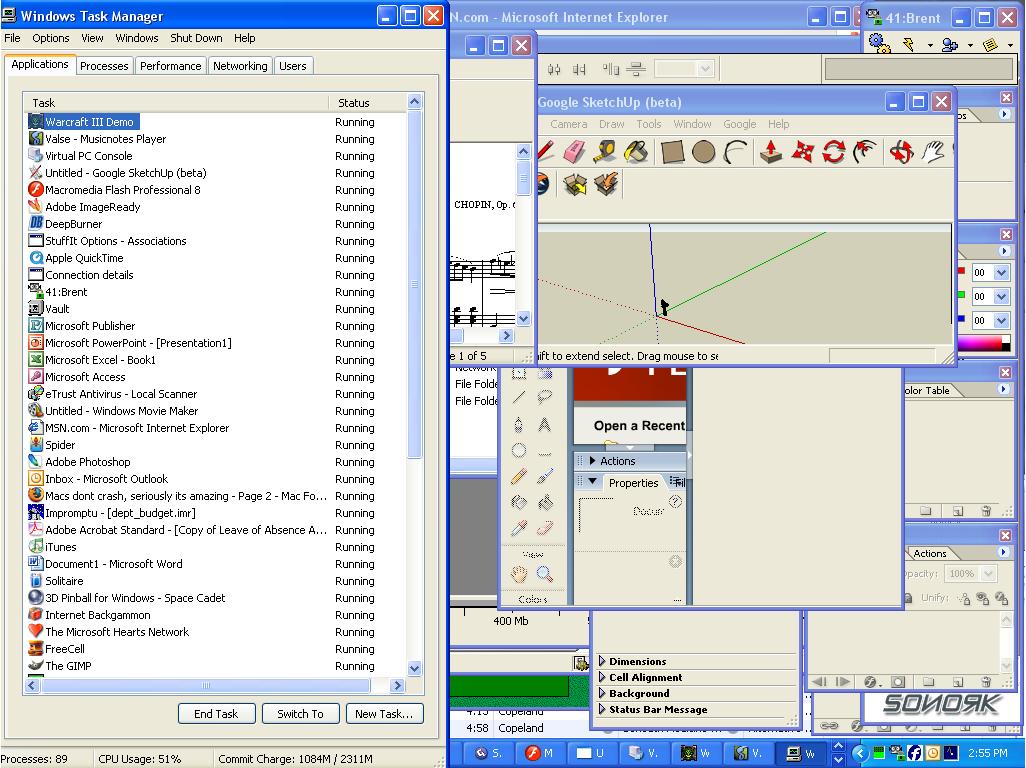Open the Camera menu in SketchUp

click(x=569, y=124)
